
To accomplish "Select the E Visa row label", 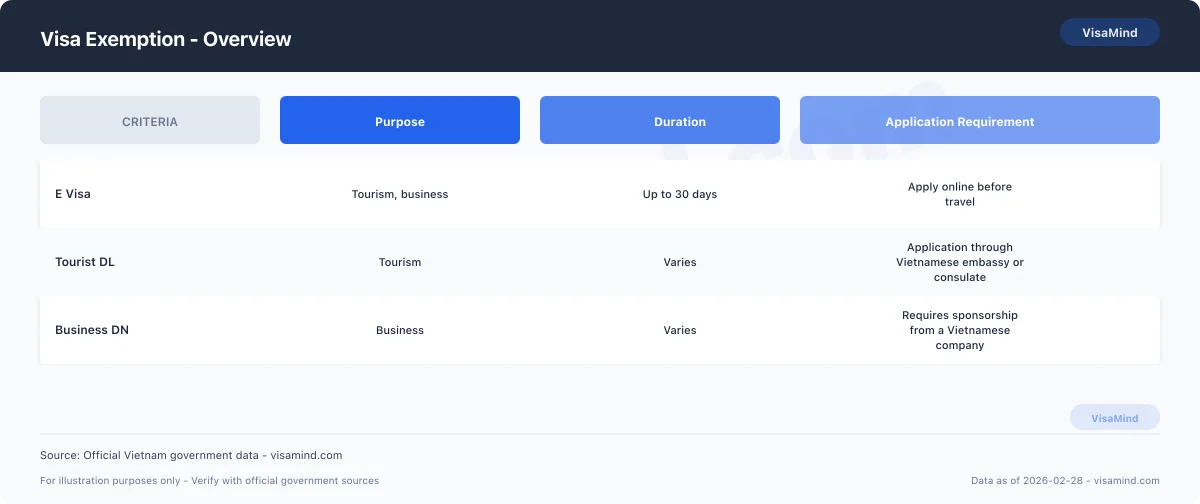I will click(73, 194).
